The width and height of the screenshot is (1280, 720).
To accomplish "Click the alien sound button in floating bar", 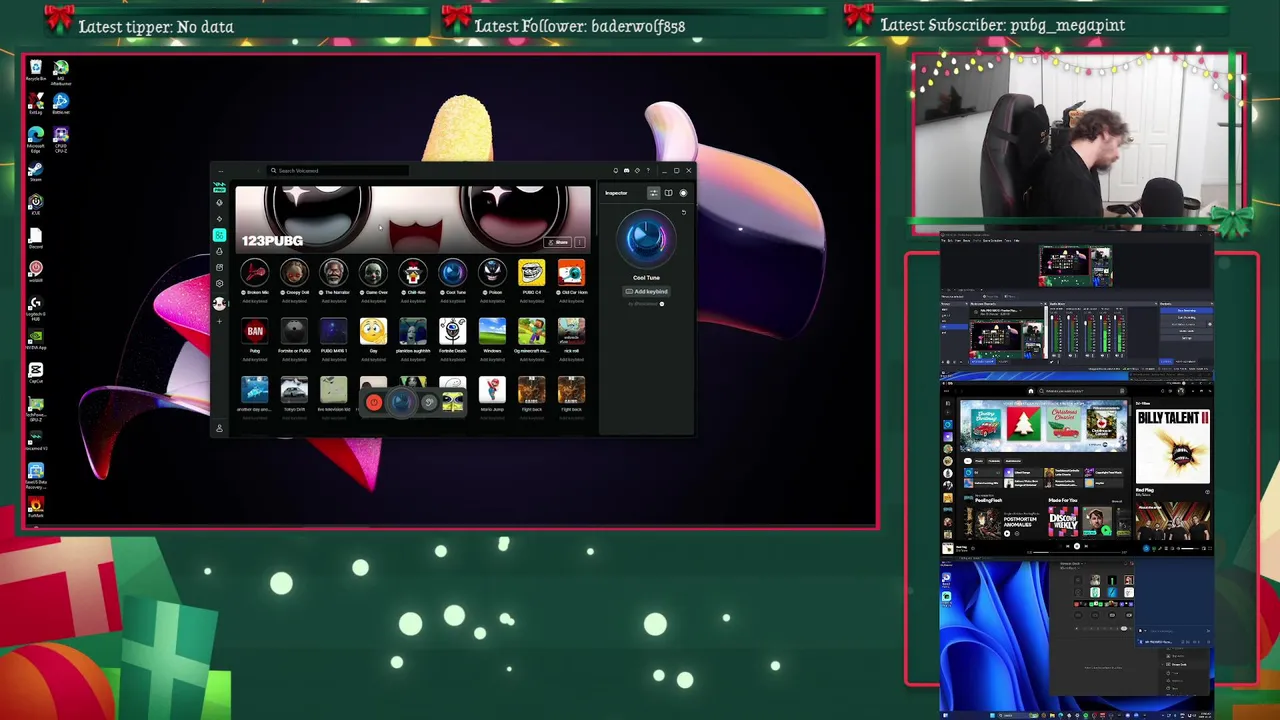I will pos(453,402).
